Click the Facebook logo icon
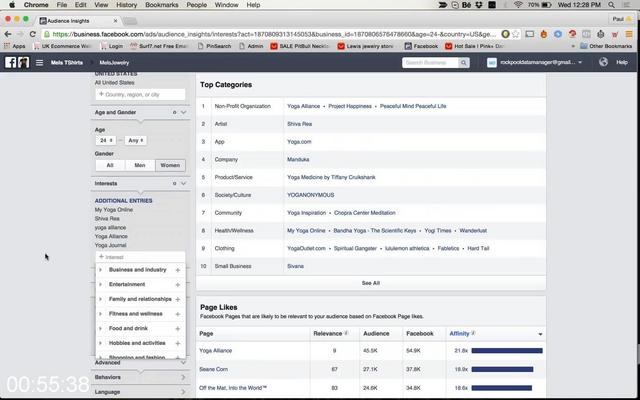Screen dimensions: 640x400 10,62
